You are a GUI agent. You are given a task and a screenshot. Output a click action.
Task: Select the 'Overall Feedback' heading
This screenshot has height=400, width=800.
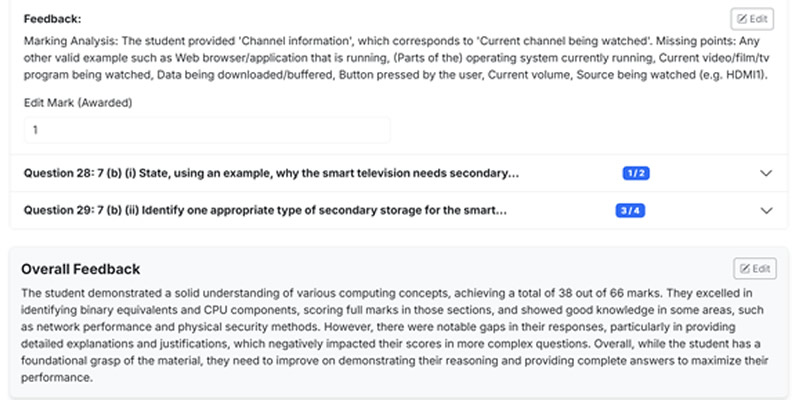pos(80,269)
